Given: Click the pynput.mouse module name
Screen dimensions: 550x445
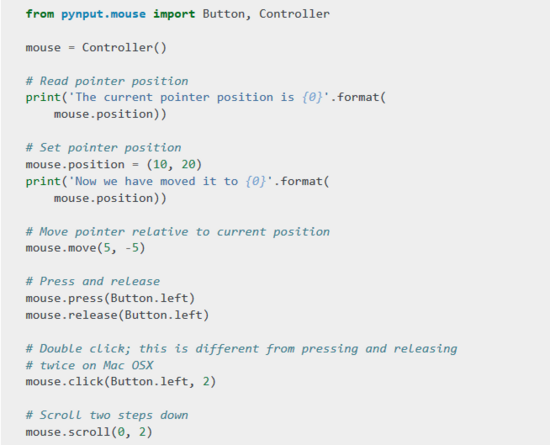Looking at the screenshot, I should coord(103,14).
